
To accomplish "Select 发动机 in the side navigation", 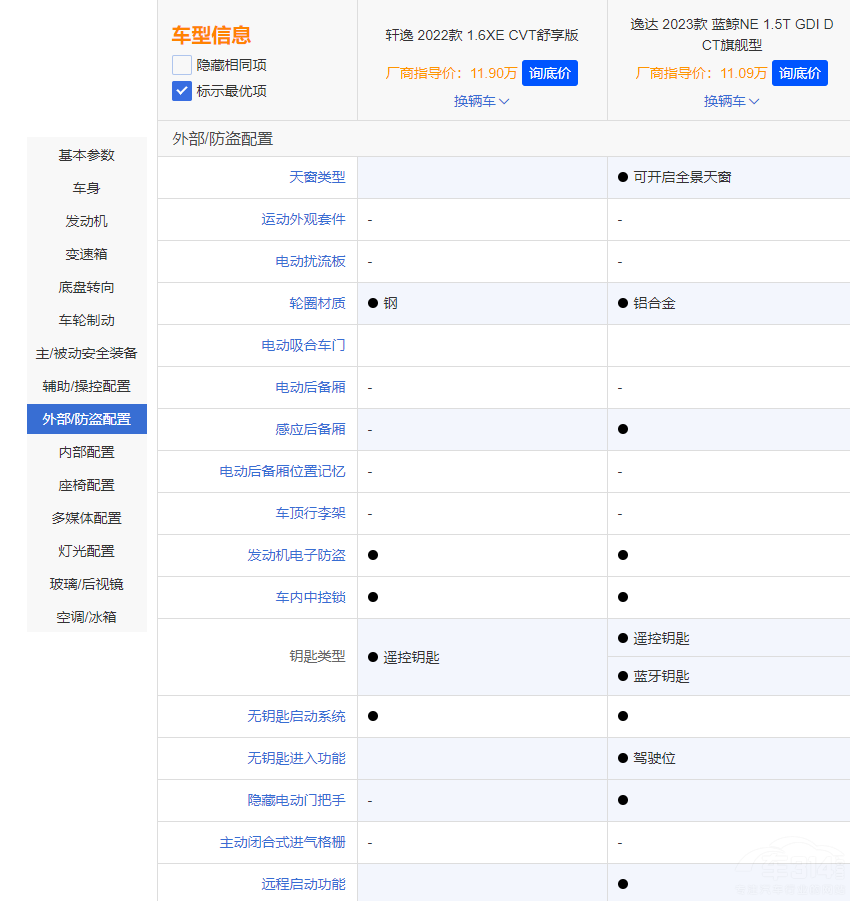I will coord(87,221).
